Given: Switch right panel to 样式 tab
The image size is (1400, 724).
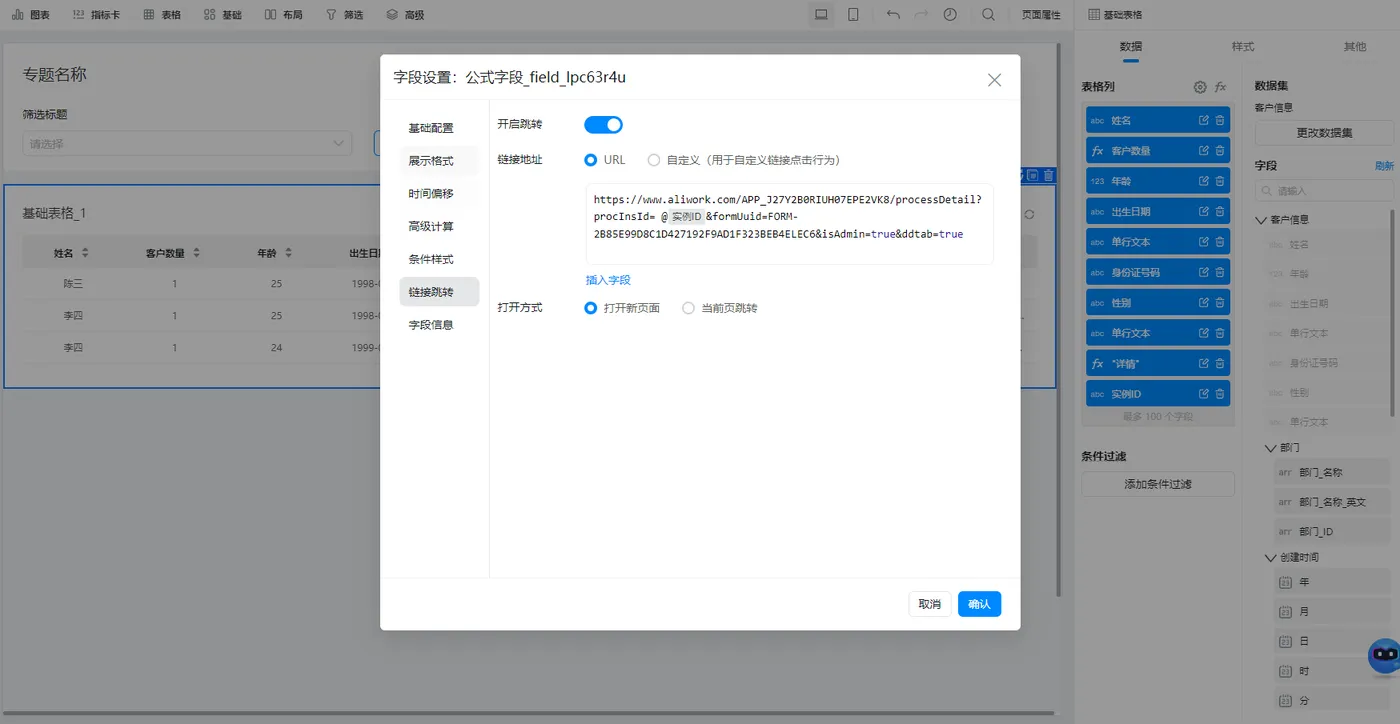Looking at the screenshot, I should 1243,47.
